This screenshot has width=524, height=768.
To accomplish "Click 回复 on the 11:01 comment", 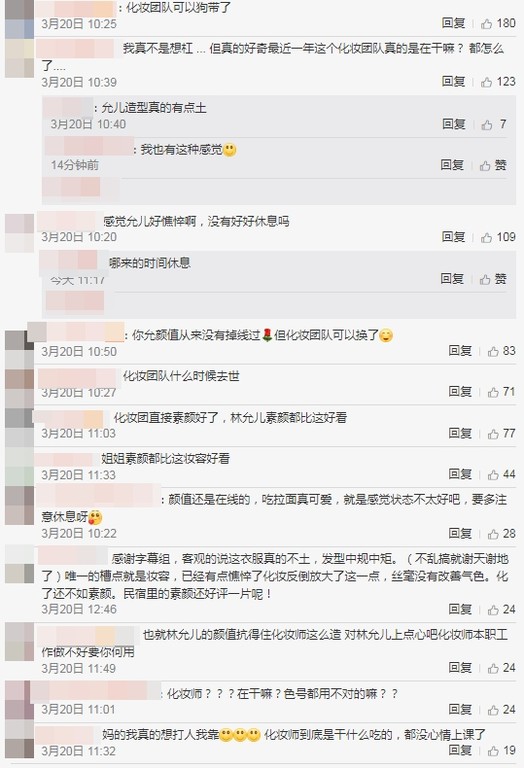I will click(x=460, y=709).
